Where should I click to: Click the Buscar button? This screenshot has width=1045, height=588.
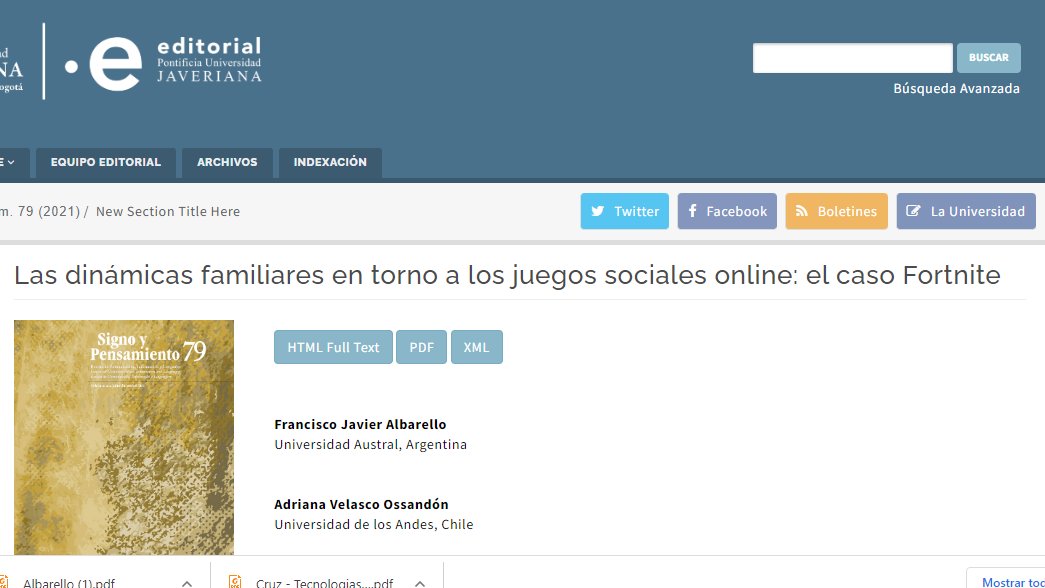[x=988, y=58]
